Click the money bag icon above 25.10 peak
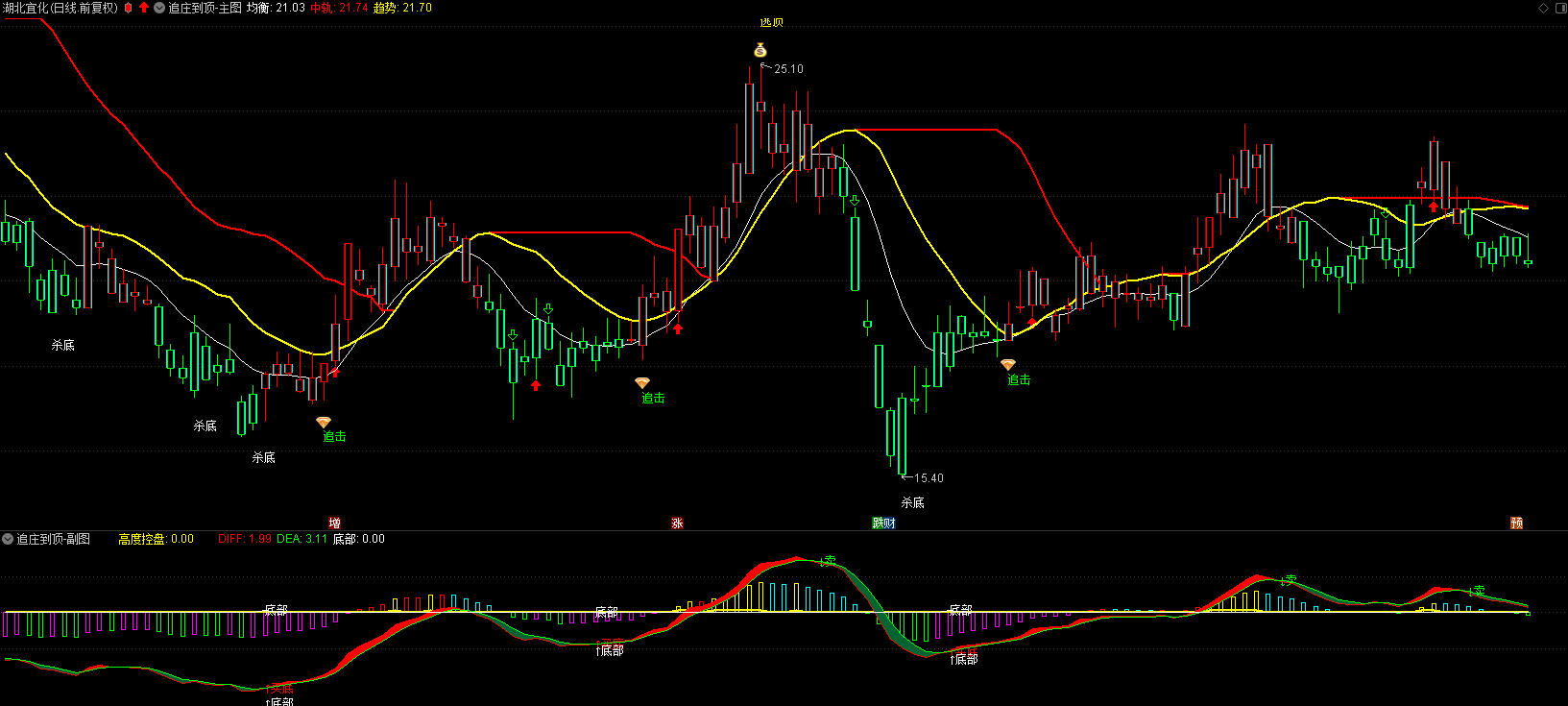 [x=760, y=50]
